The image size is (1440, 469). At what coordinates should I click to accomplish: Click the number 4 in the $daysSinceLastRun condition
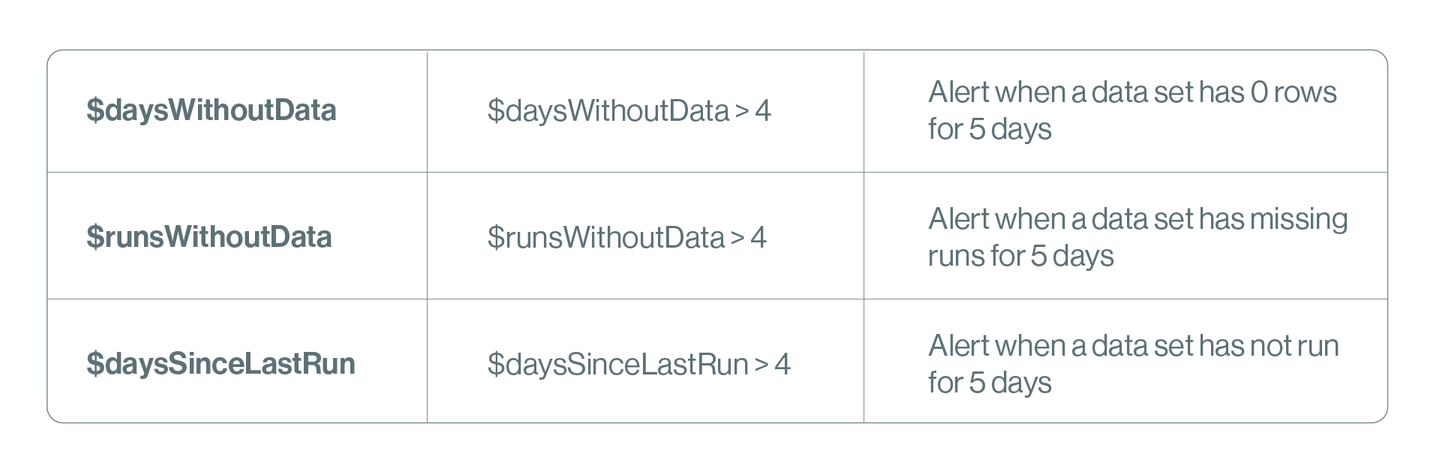pos(782,364)
